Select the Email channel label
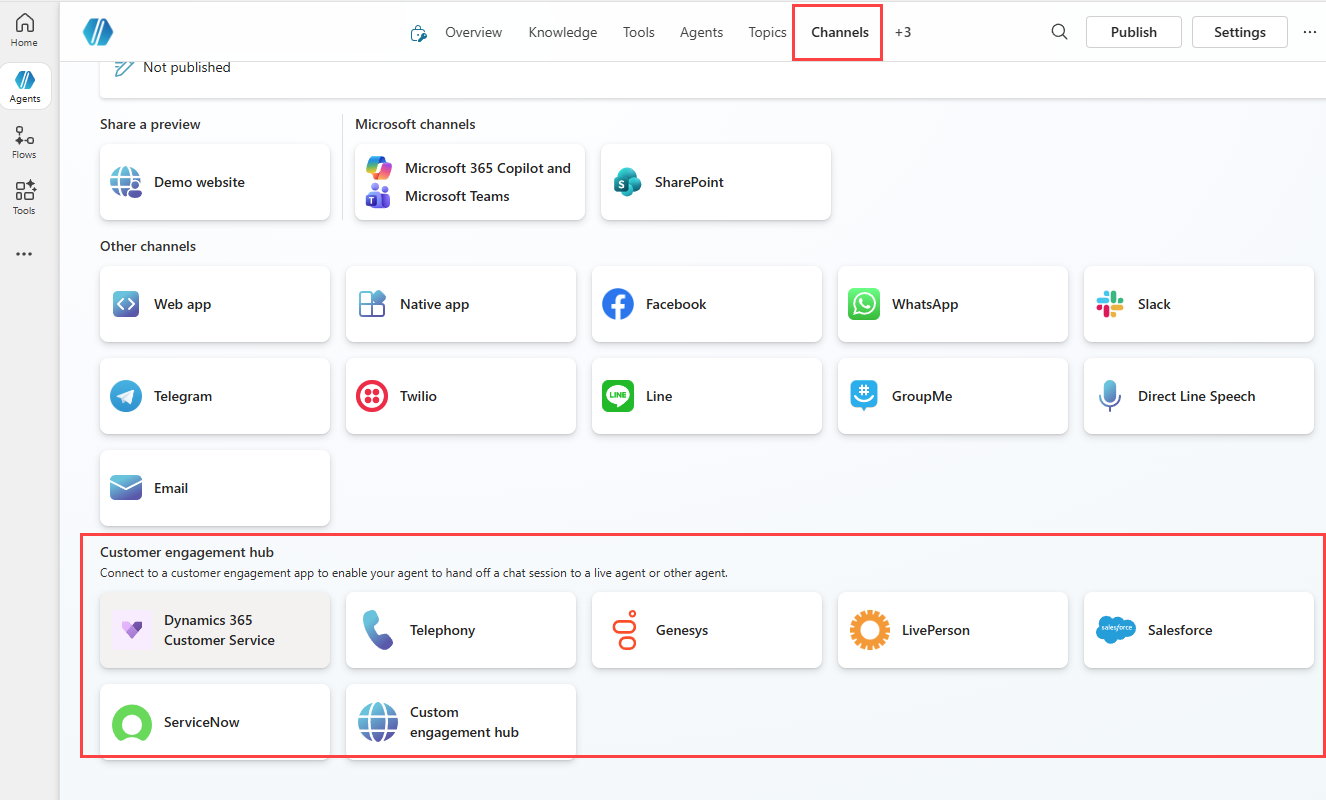The image size is (1326, 800). (x=171, y=488)
